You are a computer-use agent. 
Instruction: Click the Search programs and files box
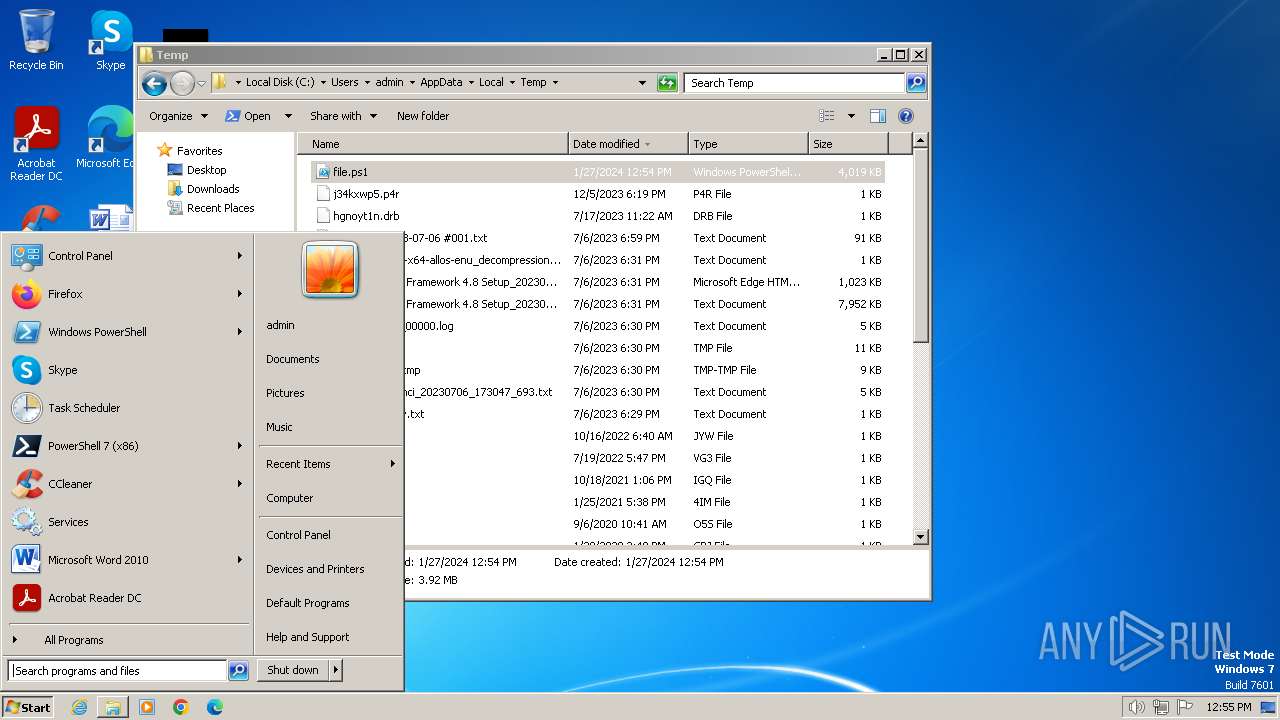tap(117, 671)
